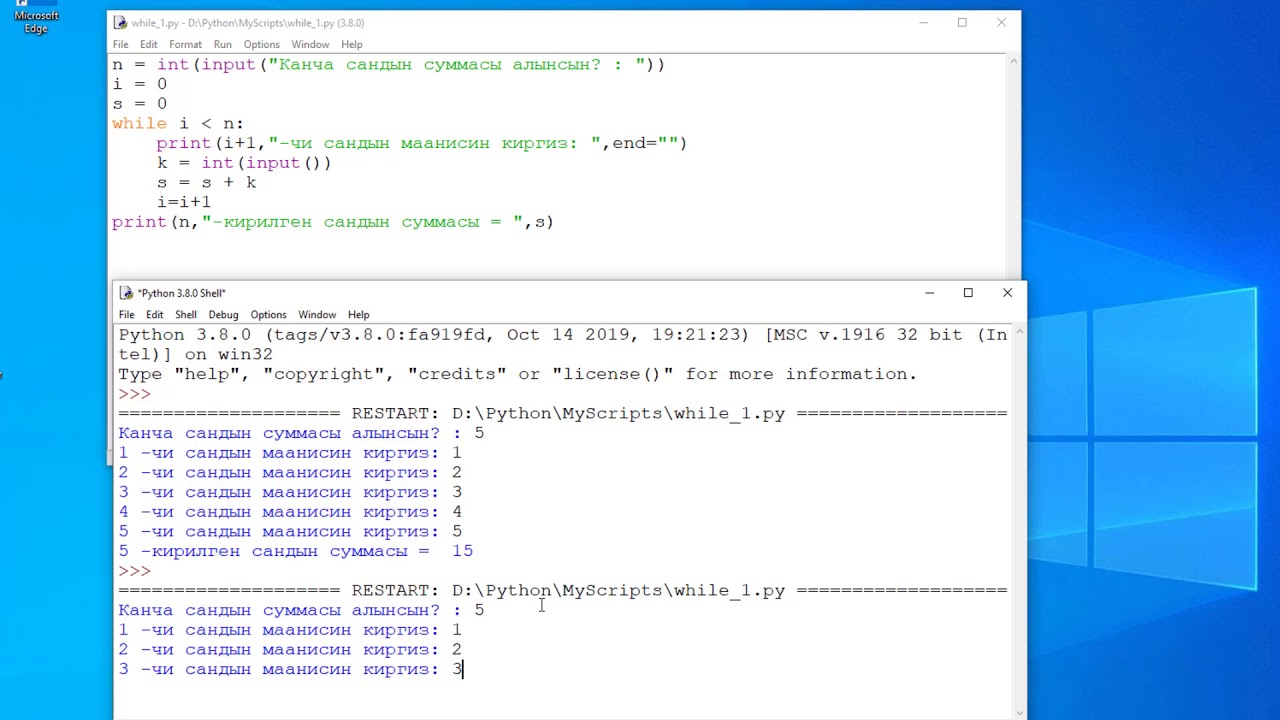Screen dimensions: 1280x720
Task: Open Options menu in editor window
Action: (262, 45)
